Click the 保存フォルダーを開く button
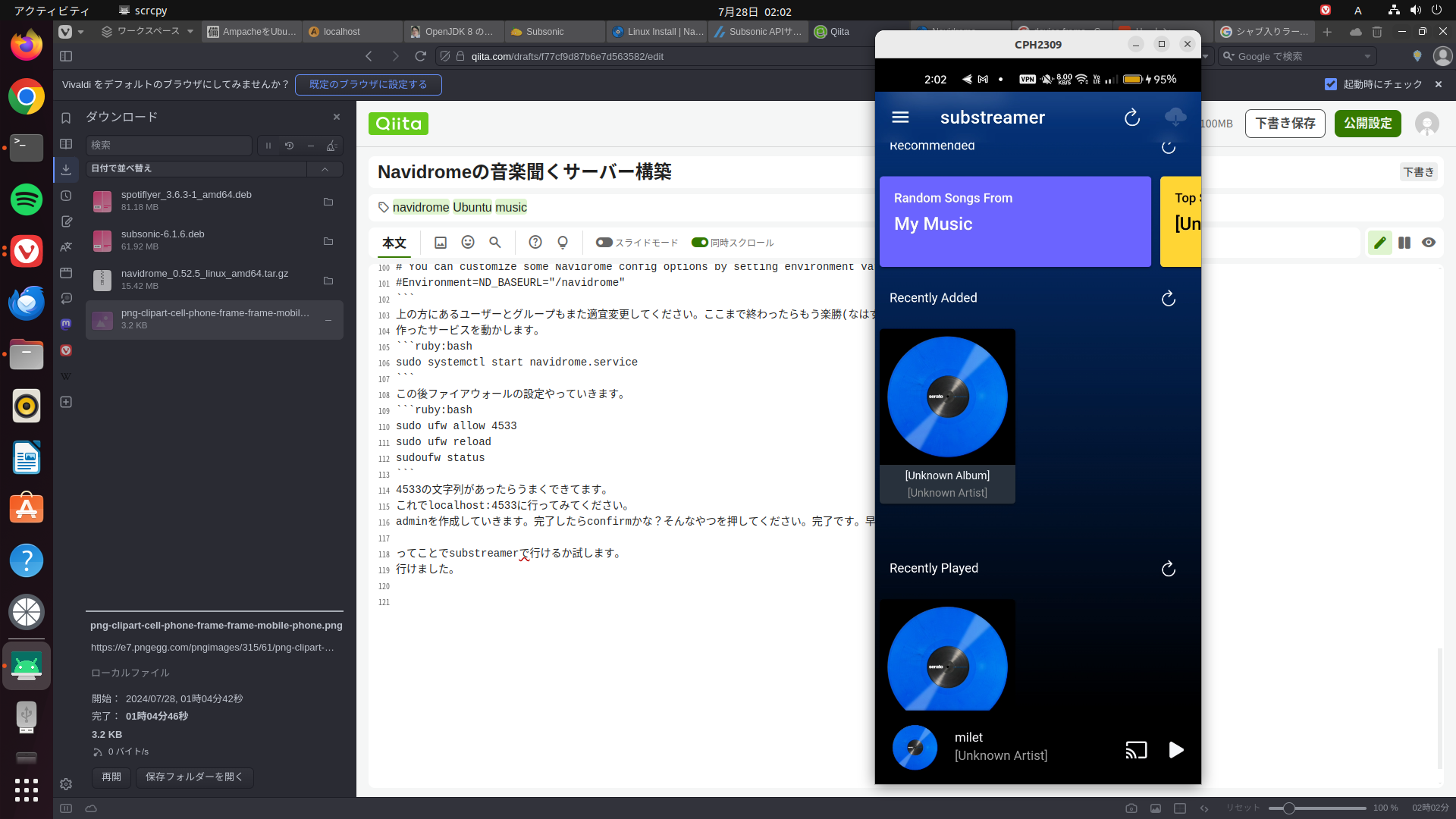Viewport: 1456px width, 819px height. (194, 777)
